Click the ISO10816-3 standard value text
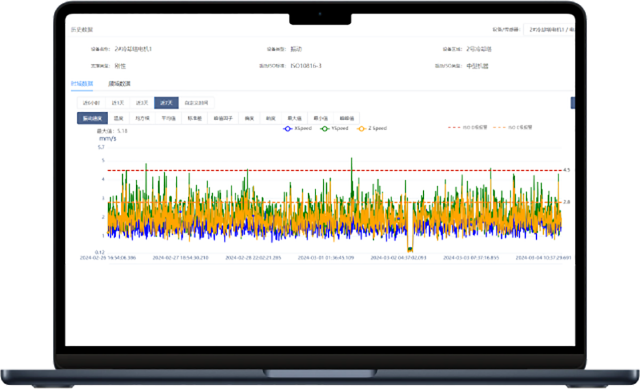 coord(306,66)
